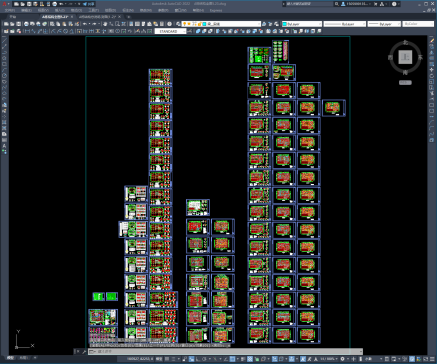The height and width of the screenshot is (364, 437).
Task: Add a new drawing tab with plus button
Action: (128, 17)
